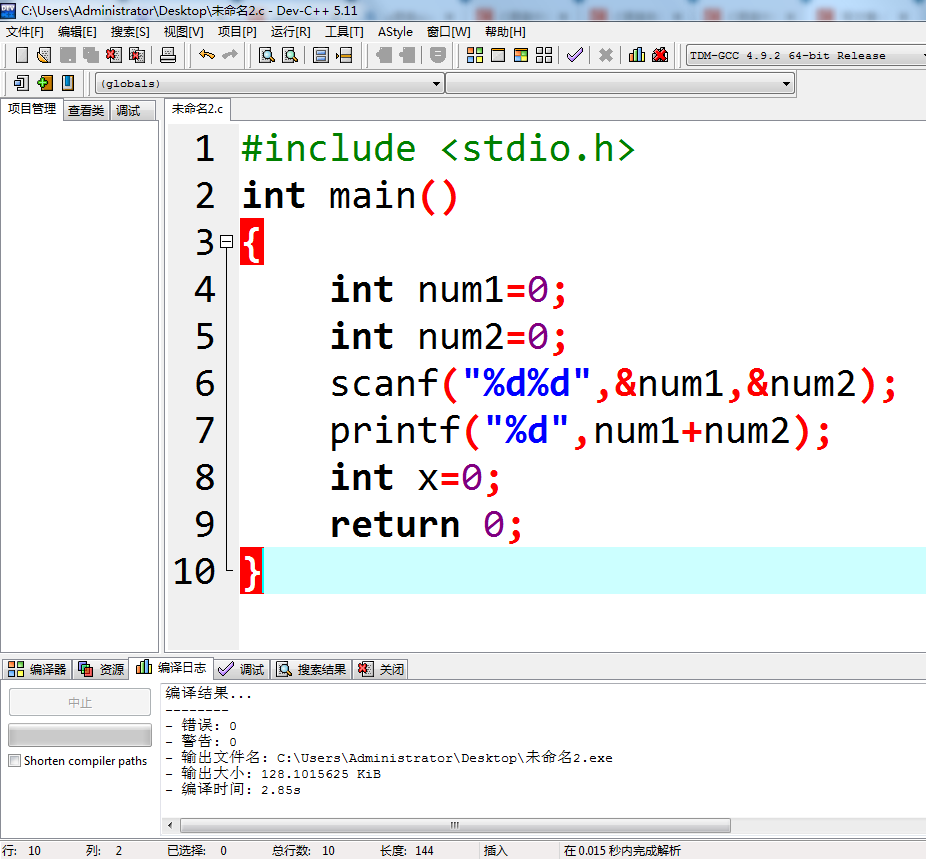Open the 搜索[S] menu
Screen dimensions: 926x859
click(130, 32)
